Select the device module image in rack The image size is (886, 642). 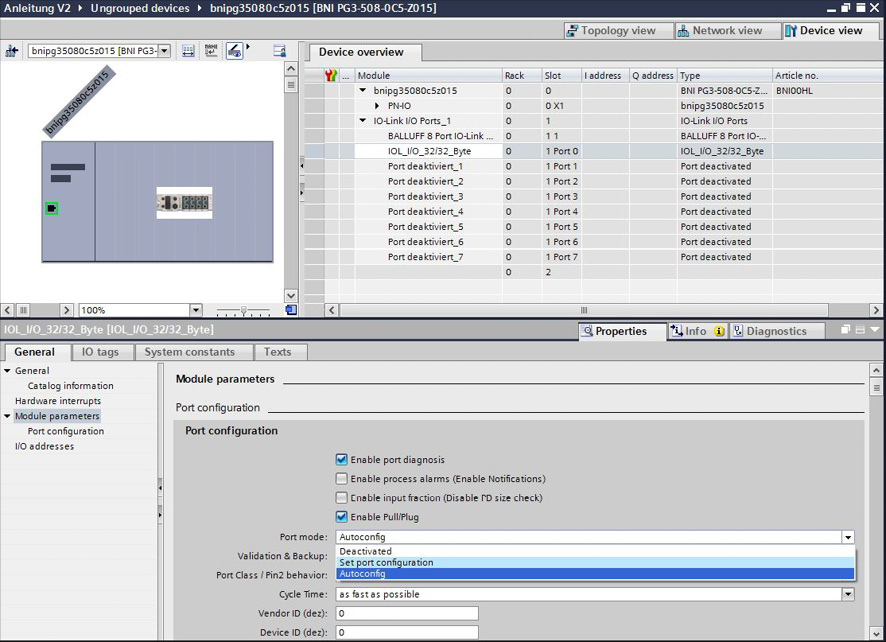pyautogui.click(x=184, y=203)
